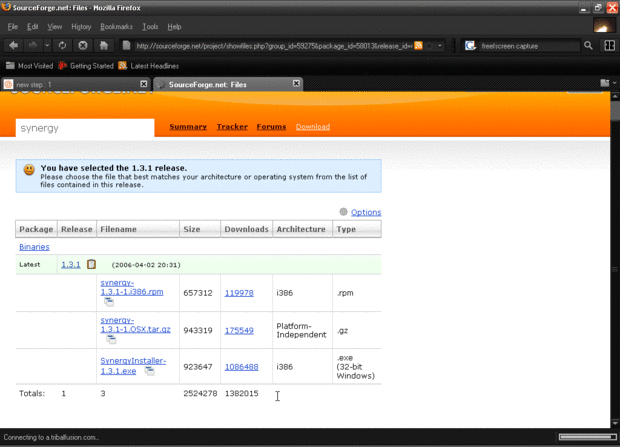Click the URL address bar field
The width and height of the screenshot is (620, 447).
(x=274, y=46)
